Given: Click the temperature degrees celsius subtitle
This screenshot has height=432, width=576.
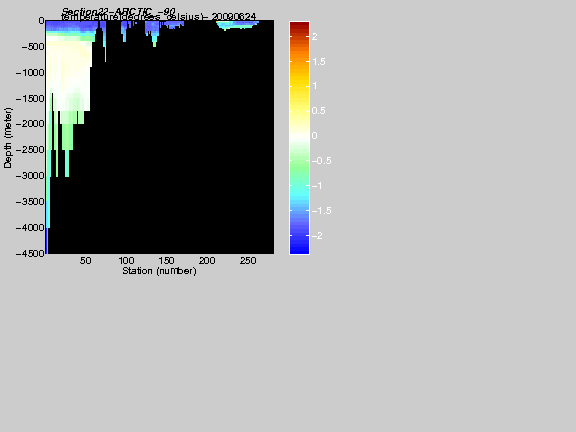Looking at the screenshot, I should [x=158, y=17].
